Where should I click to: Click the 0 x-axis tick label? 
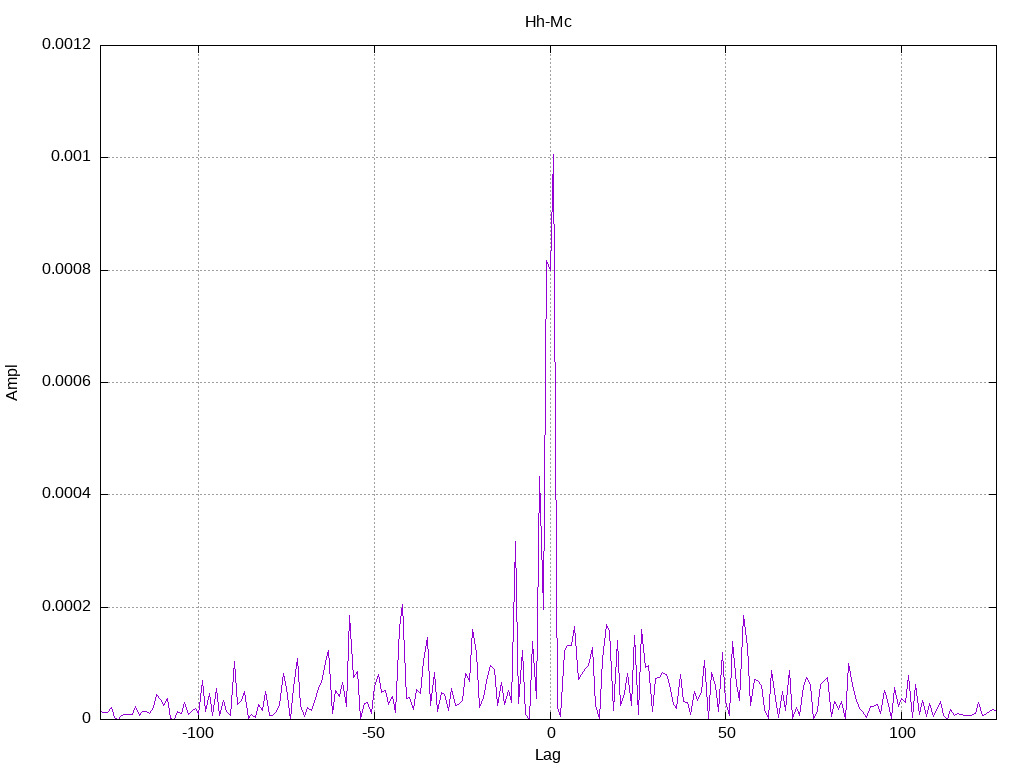pyautogui.click(x=551, y=733)
